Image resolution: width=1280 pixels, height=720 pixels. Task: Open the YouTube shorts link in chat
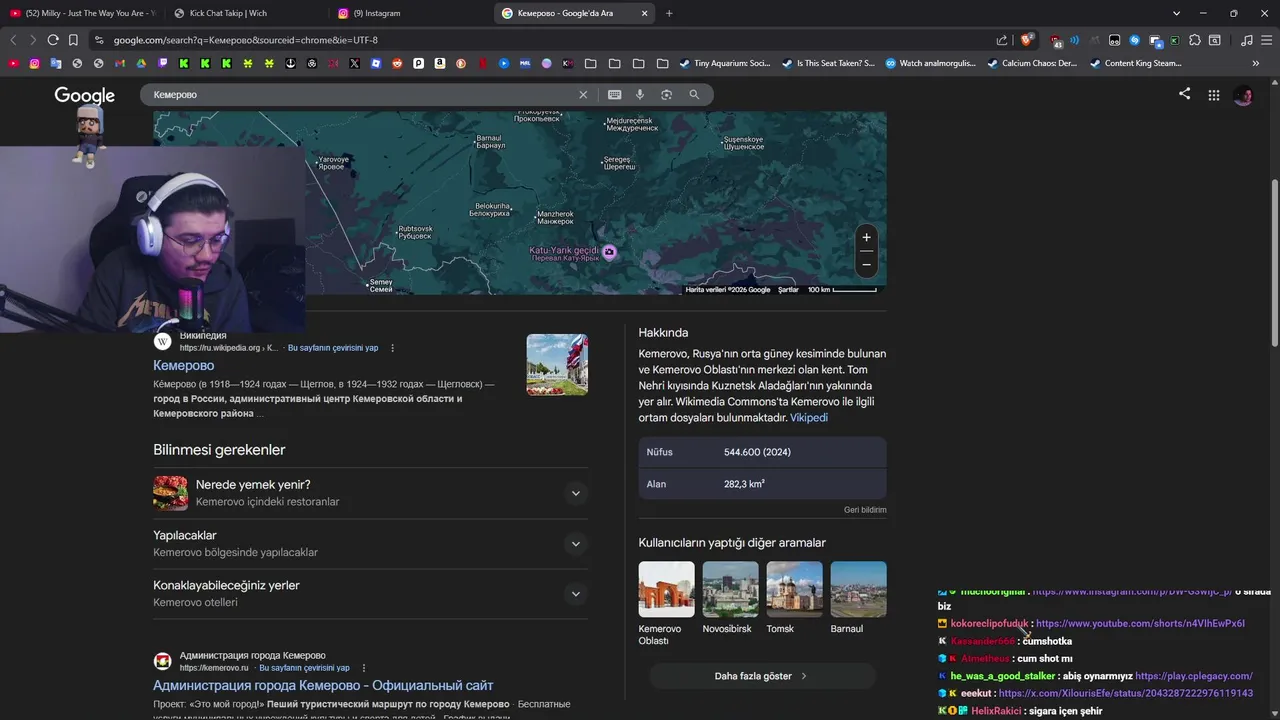pyautogui.click(x=1140, y=624)
